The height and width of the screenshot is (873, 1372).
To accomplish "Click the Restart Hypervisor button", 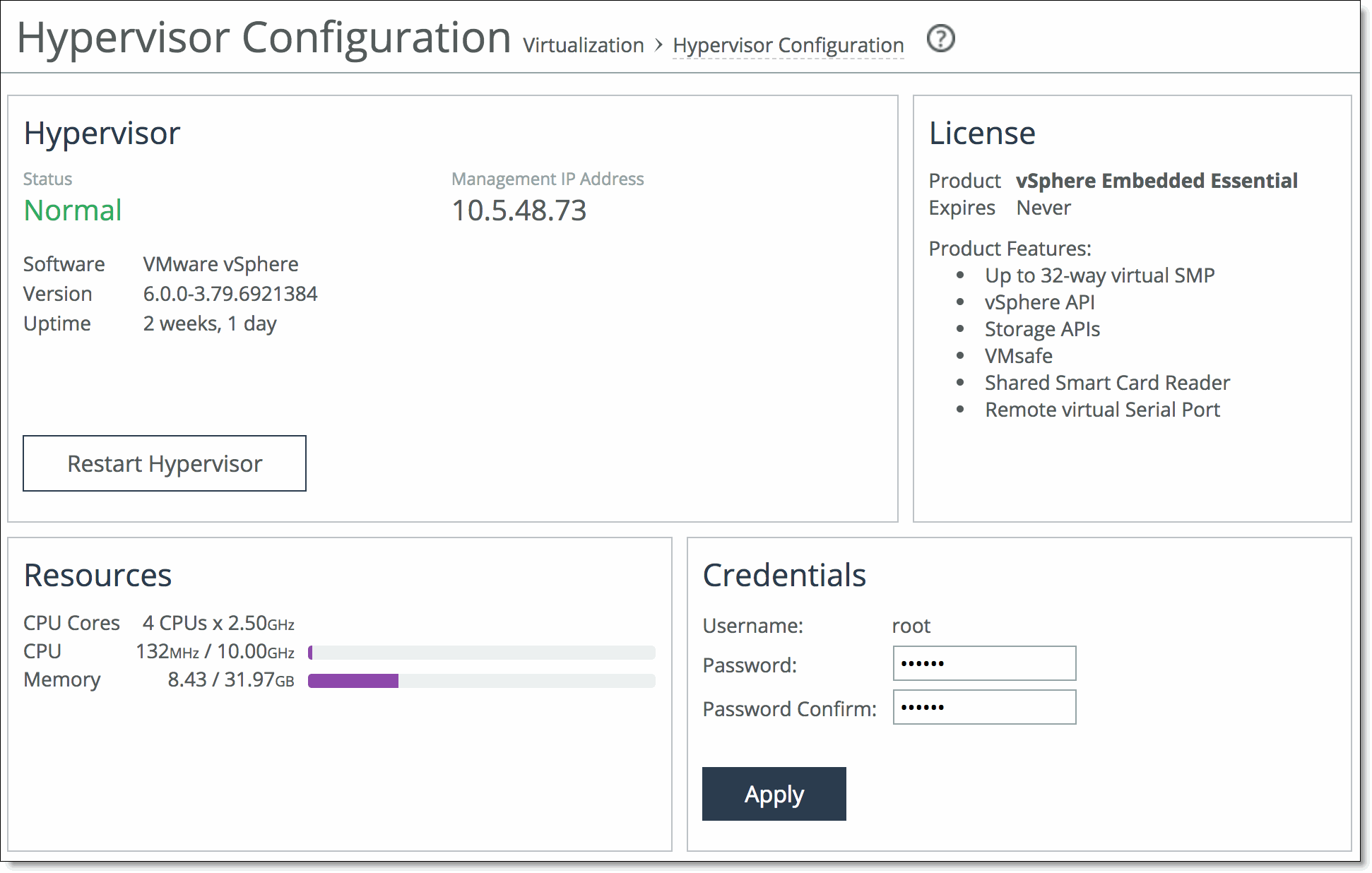I will pos(164,463).
